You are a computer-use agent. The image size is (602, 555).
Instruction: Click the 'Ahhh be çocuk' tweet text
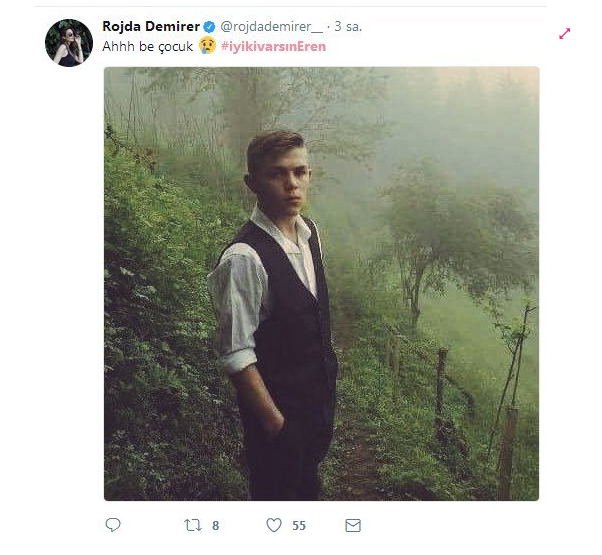click(x=147, y=47)
